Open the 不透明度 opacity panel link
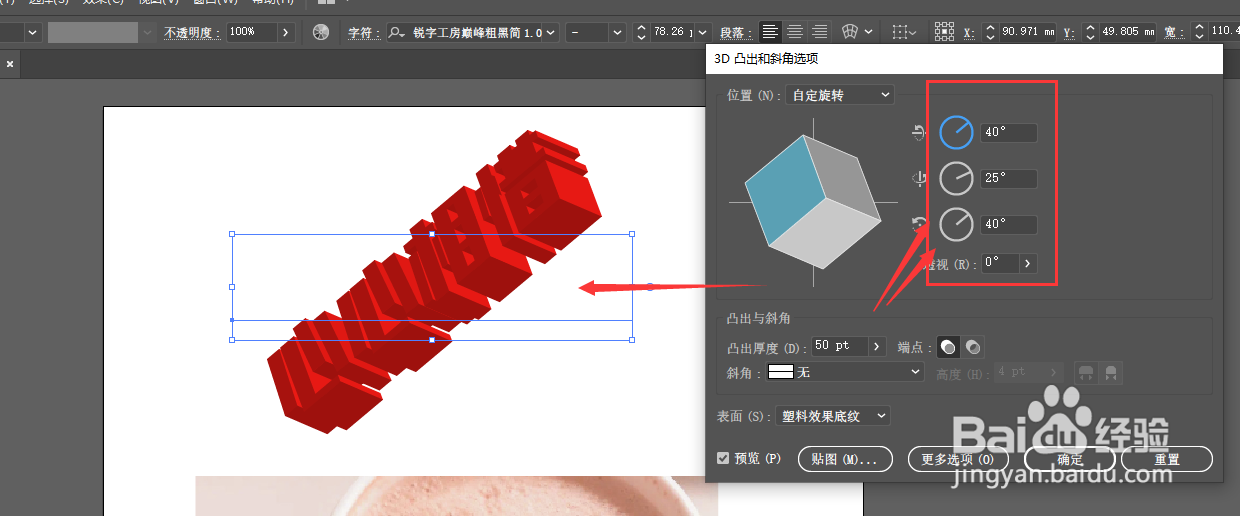Image resolution: width=1240 pixels, height=516 pixels. (x=192, y=33)
